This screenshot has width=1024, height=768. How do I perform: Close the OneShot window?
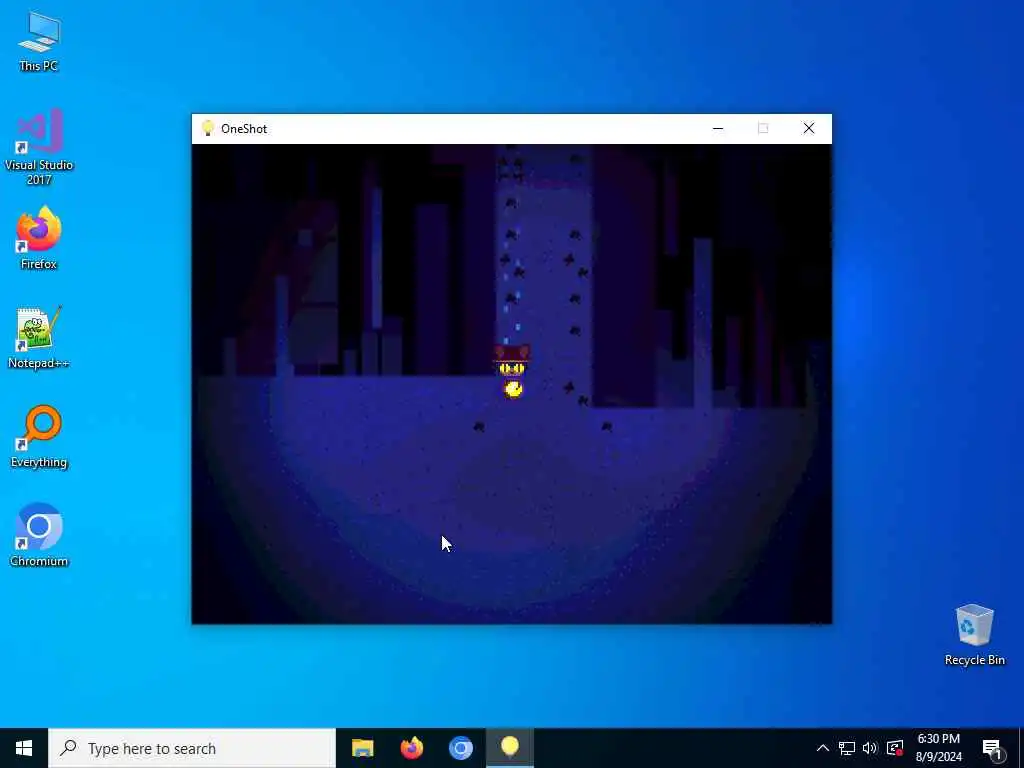point(808,129)
